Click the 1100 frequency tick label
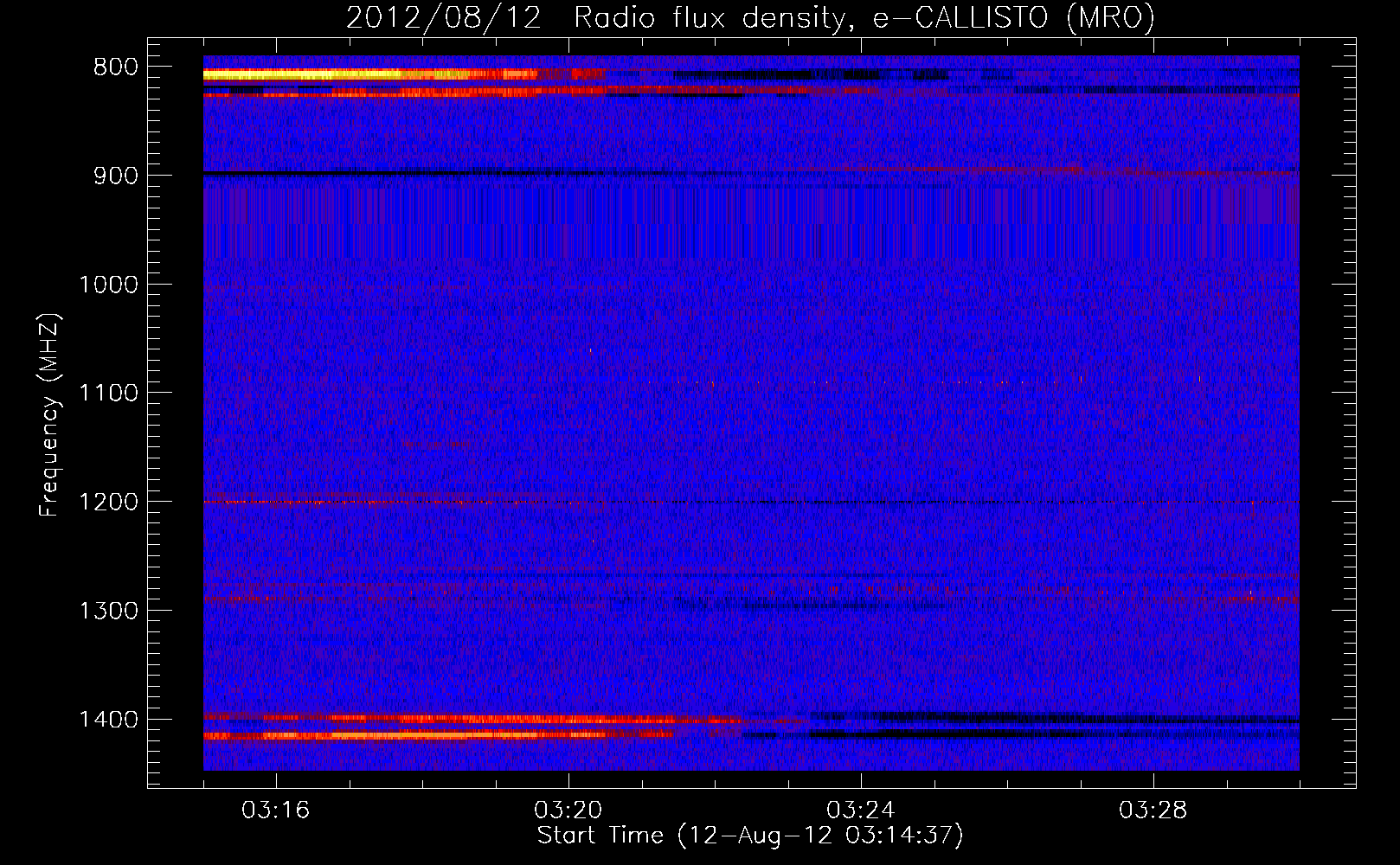This screenshot has width=1400, height=865. [x=108, y=394]
